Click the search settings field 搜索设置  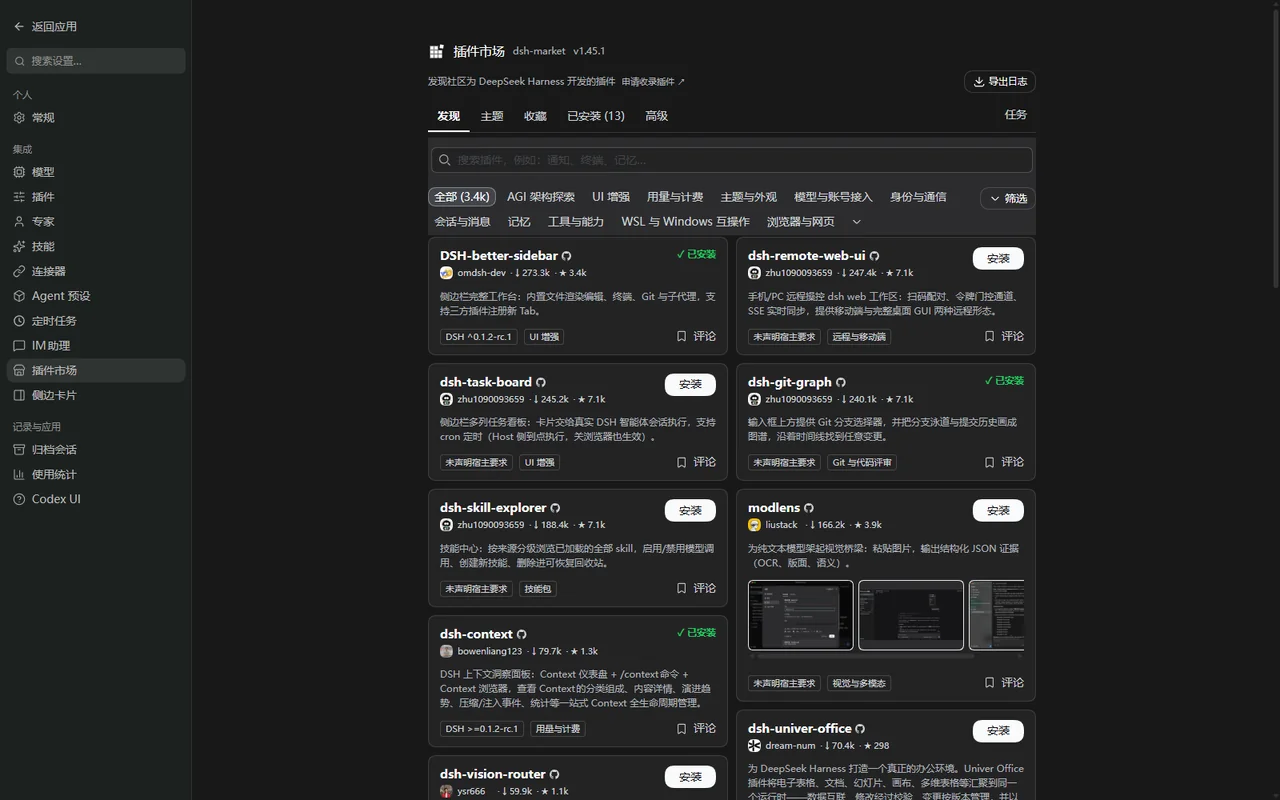click(96, 61)
